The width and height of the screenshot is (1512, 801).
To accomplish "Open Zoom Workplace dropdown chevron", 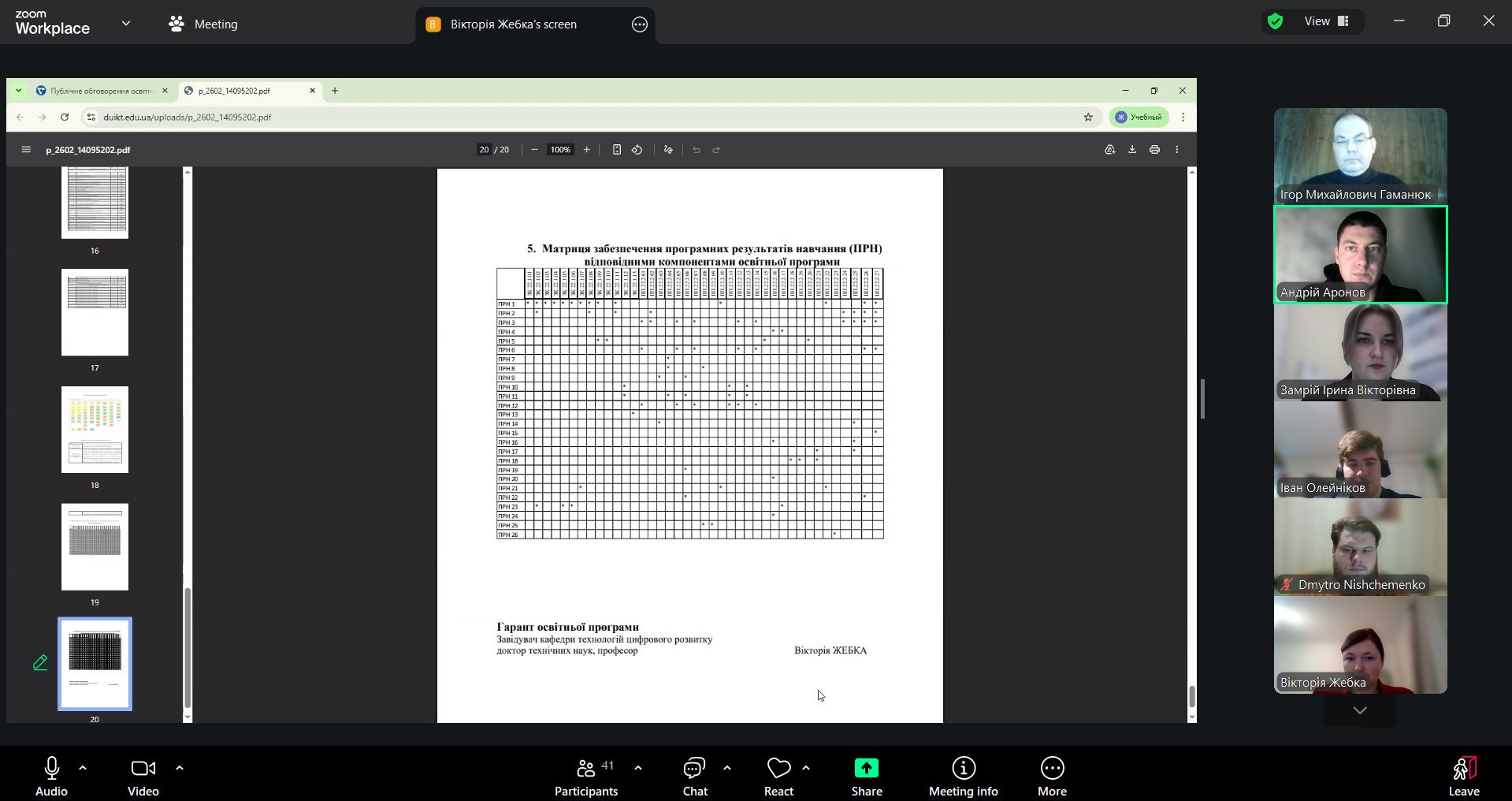I will click(x=126, y=24).
